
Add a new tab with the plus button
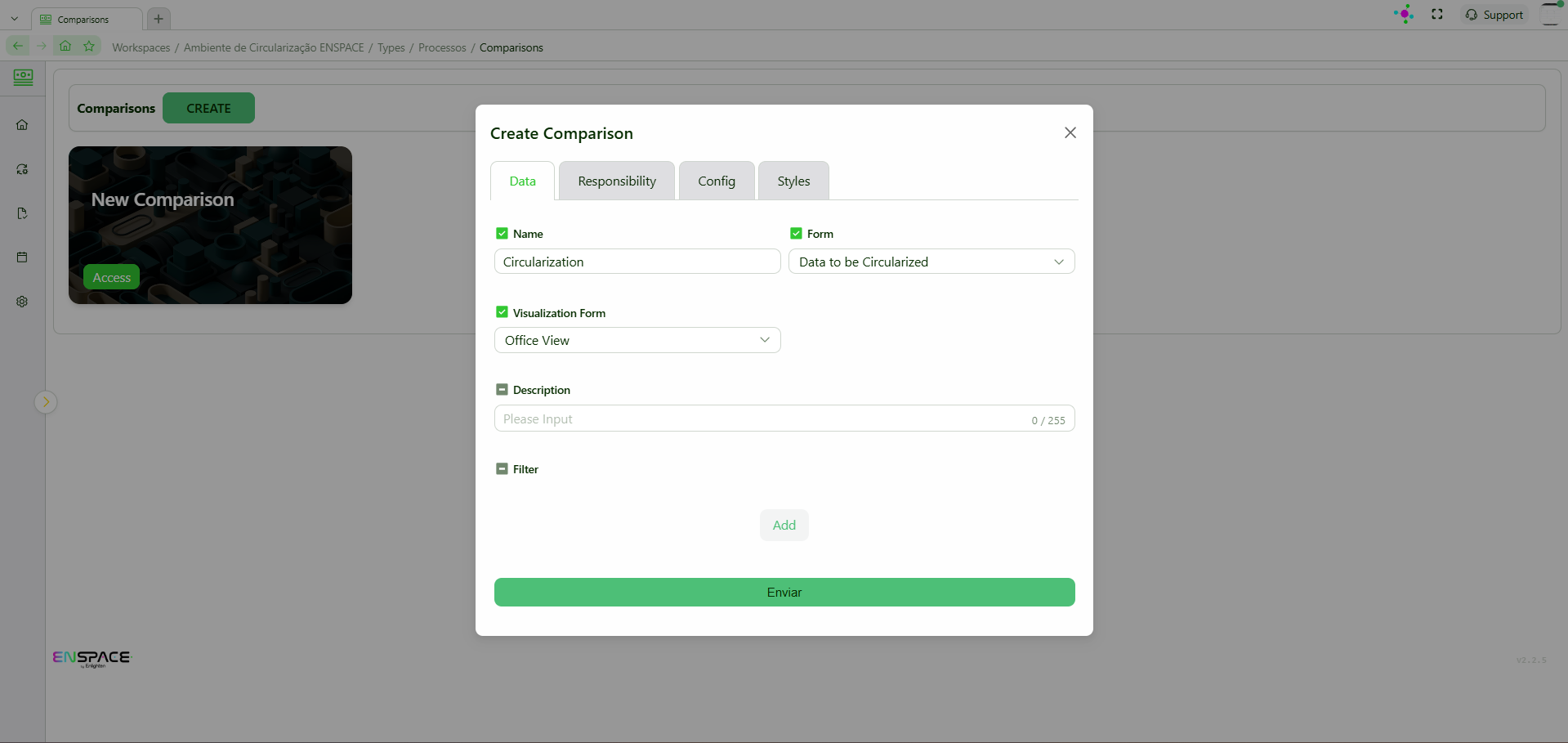click(x=159, y=19)
